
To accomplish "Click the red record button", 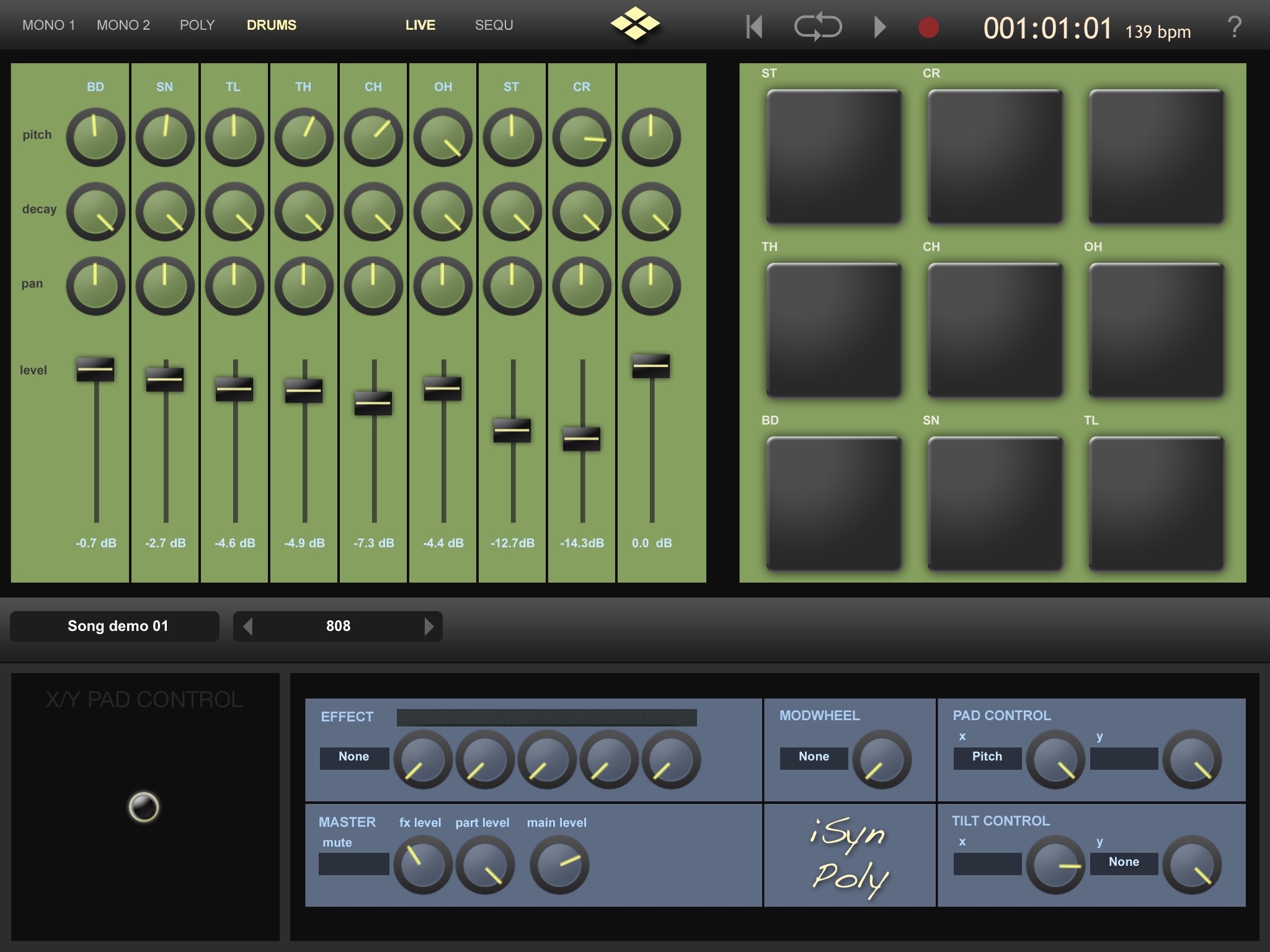I will [928, 27].
